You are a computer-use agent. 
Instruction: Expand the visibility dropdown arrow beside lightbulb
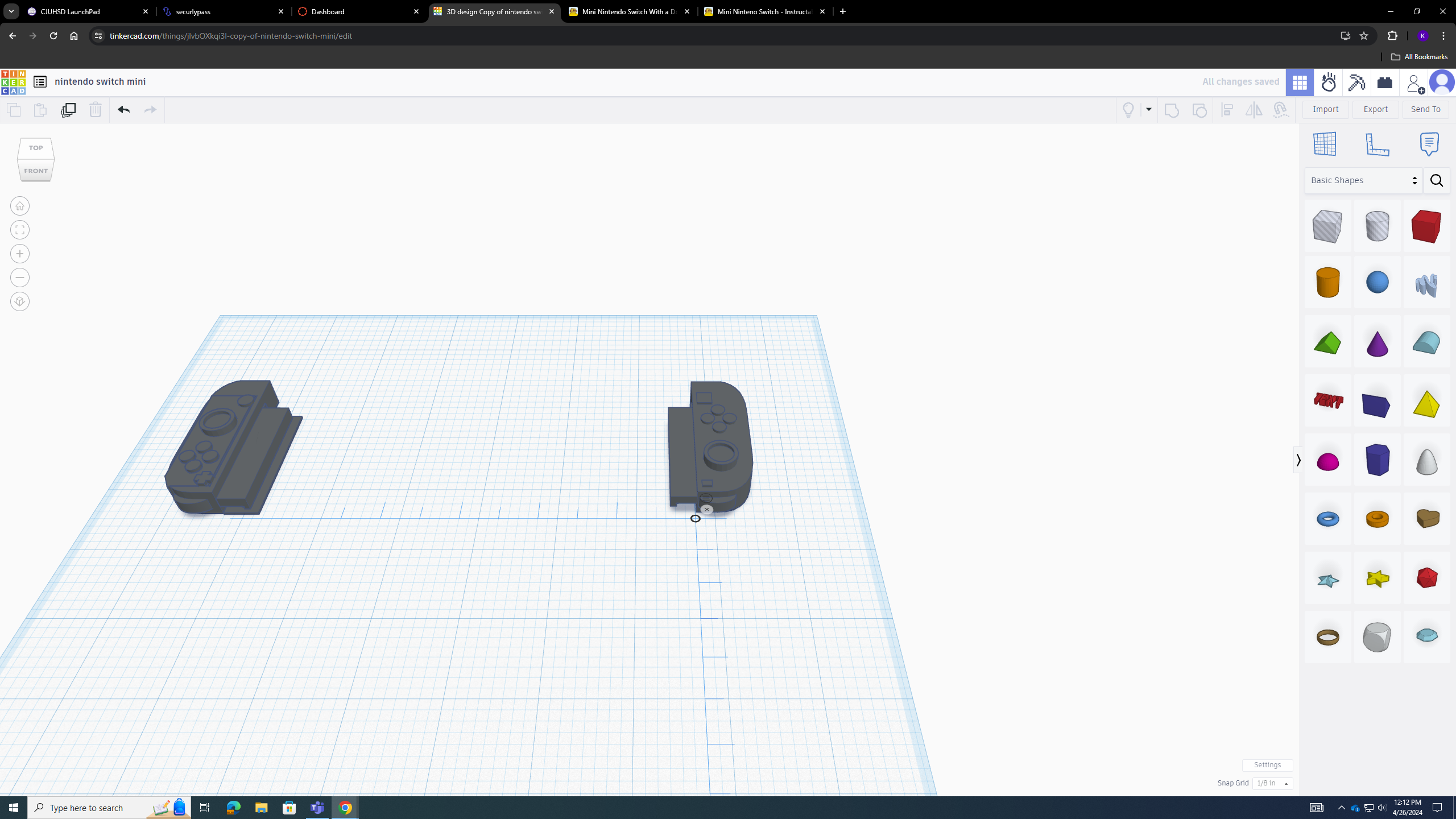(x=1148, y=110)
